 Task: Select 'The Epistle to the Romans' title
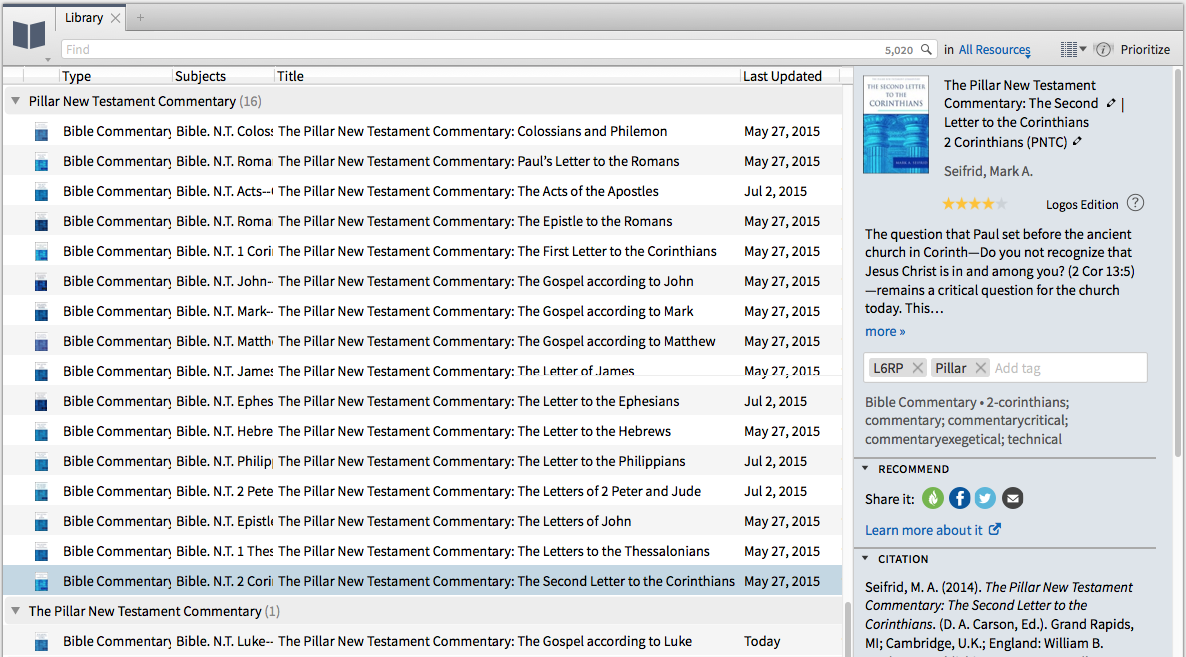475,221
